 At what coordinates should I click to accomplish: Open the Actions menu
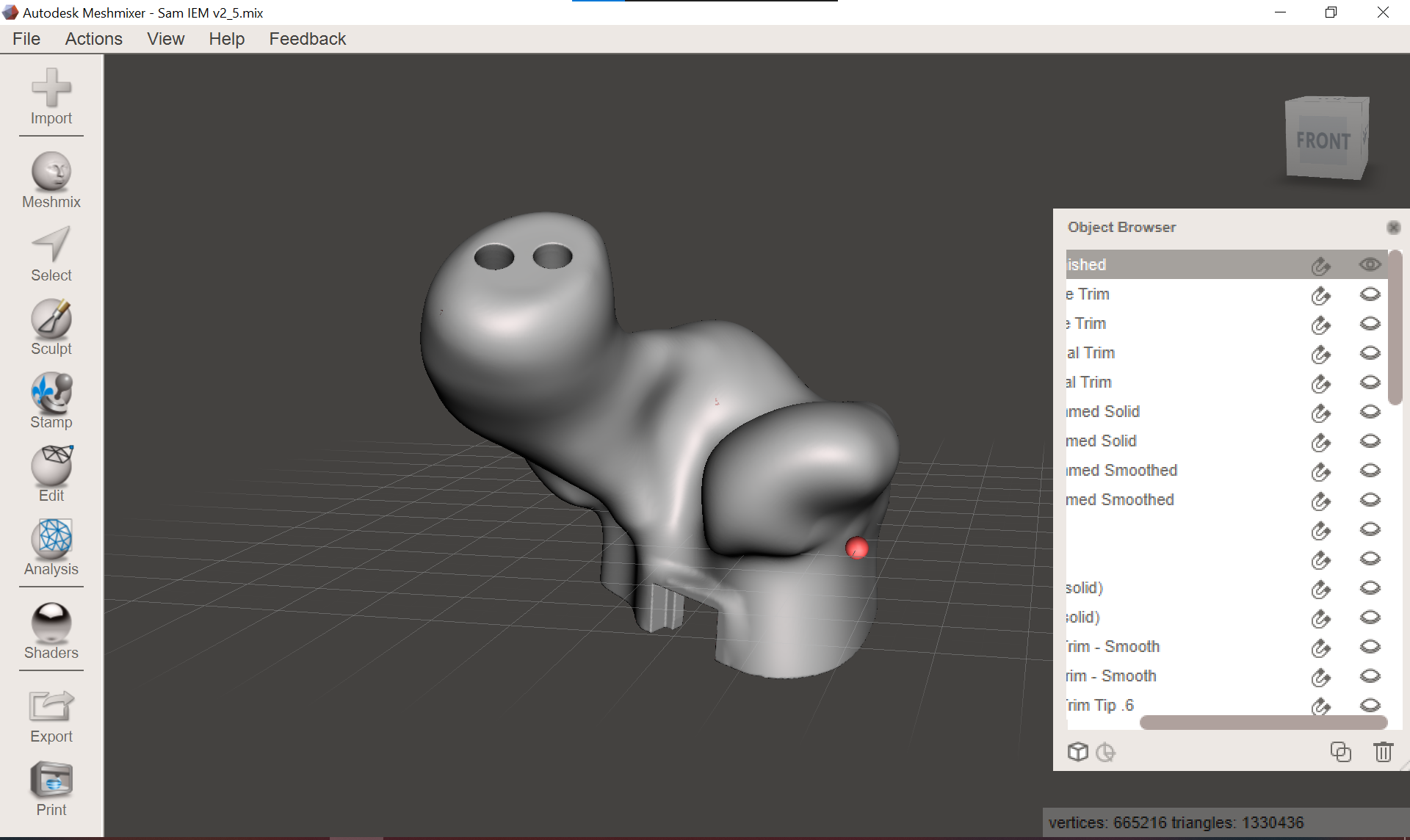pos(93,39)
